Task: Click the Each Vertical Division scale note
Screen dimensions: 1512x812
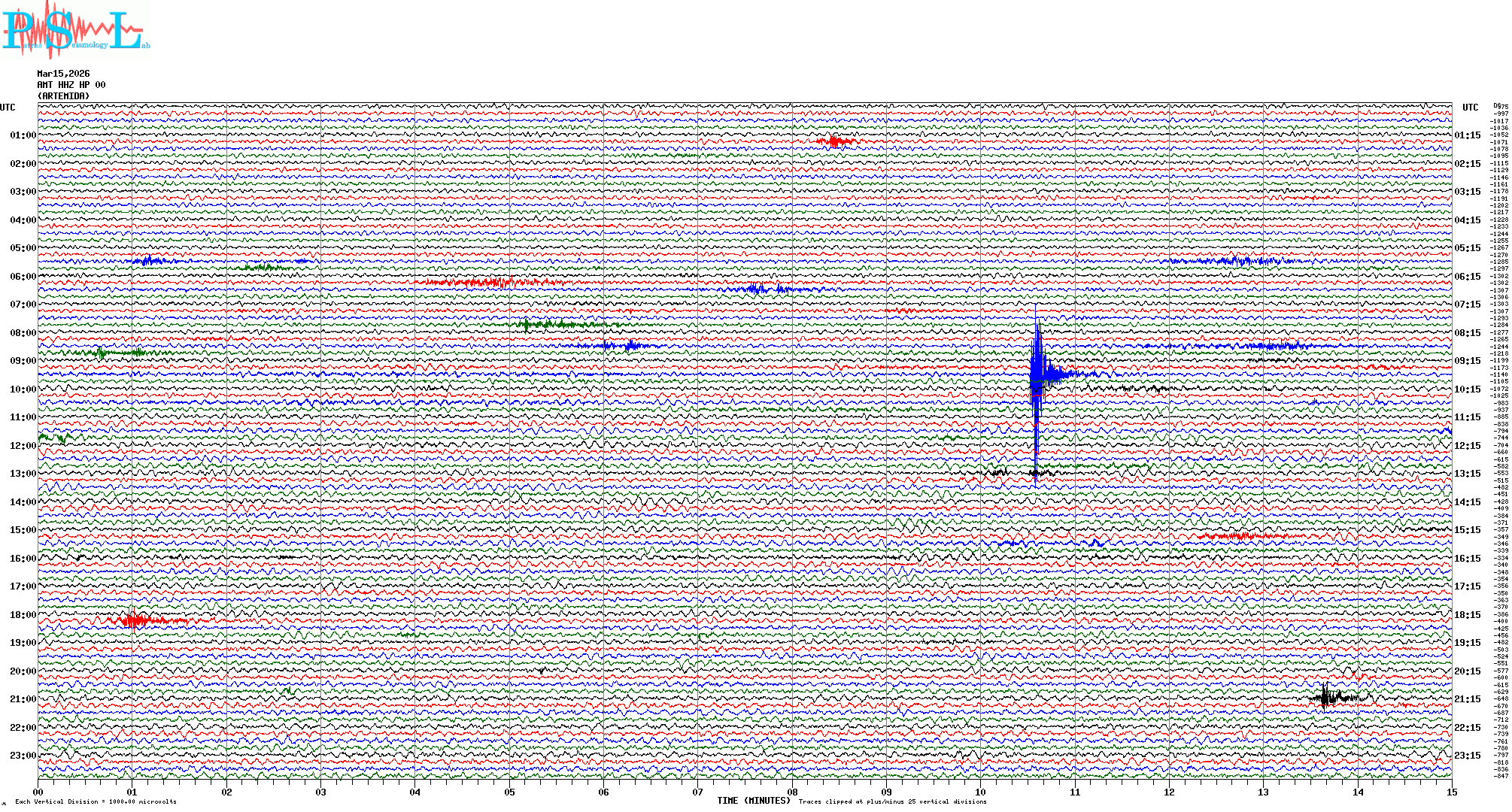Action: click(96, 801)
